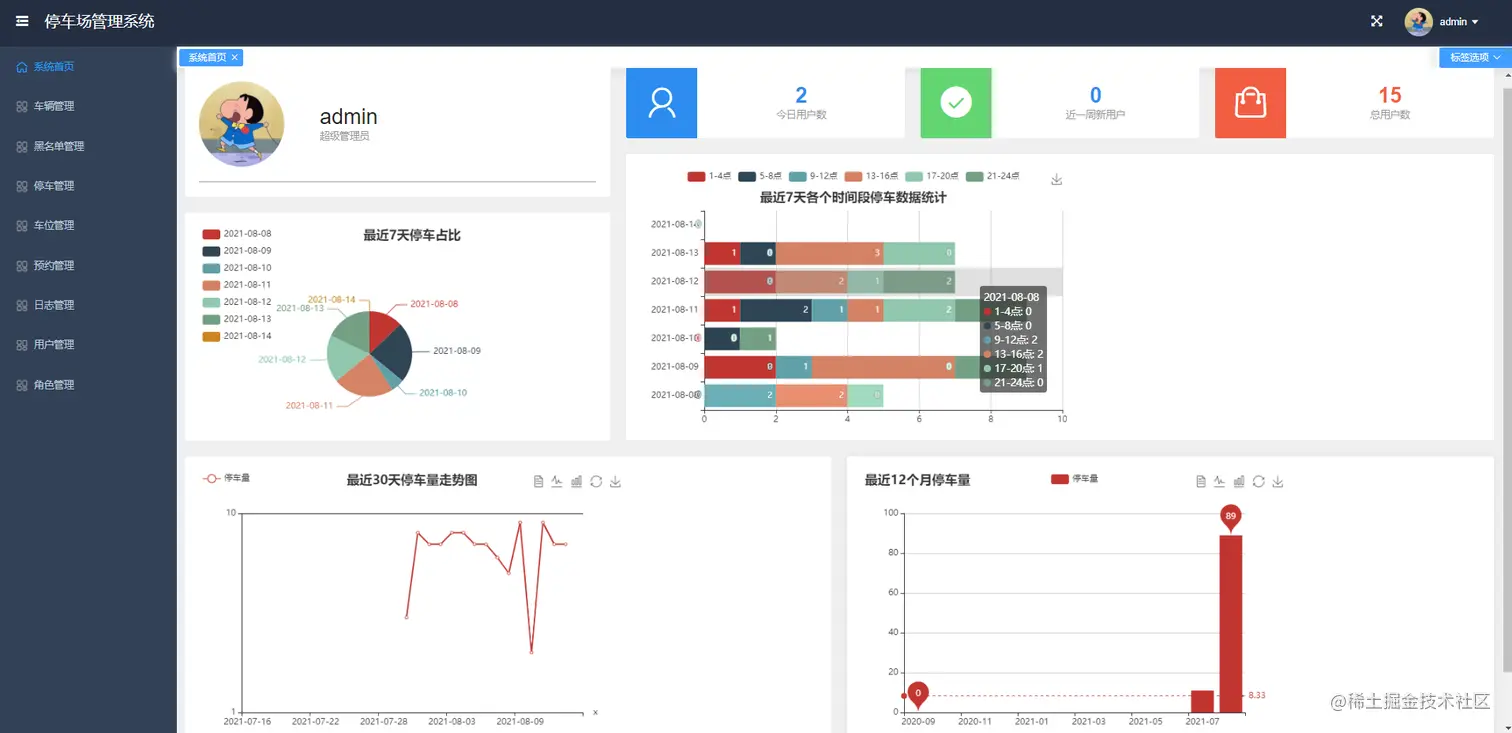Open 黑名单管理 in the sidebar
1512x733 pixels.
pyautogui.click(x=88, y=146)
